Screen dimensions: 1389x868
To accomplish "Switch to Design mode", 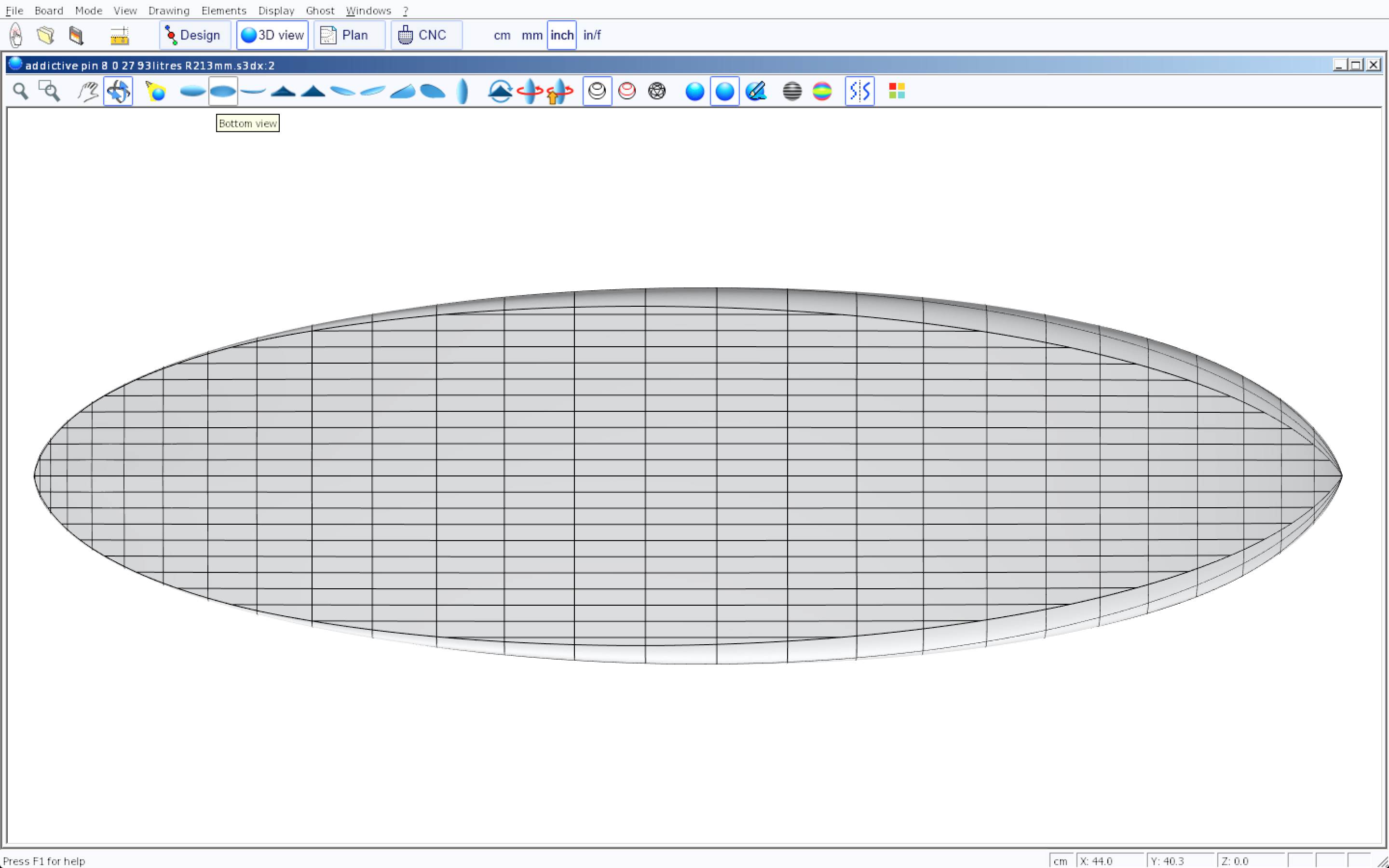I will (194, 36).
